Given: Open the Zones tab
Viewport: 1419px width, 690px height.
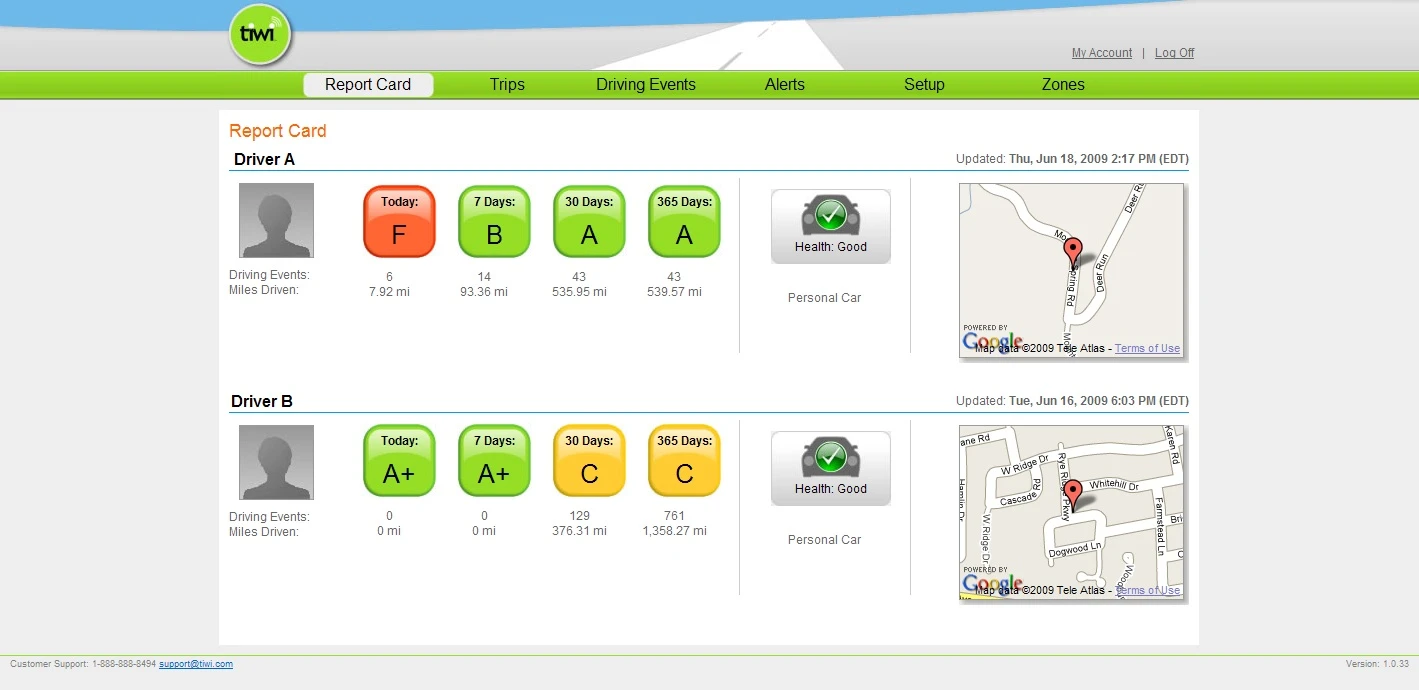Looking at the screenshot, I should coord(1063,85).
